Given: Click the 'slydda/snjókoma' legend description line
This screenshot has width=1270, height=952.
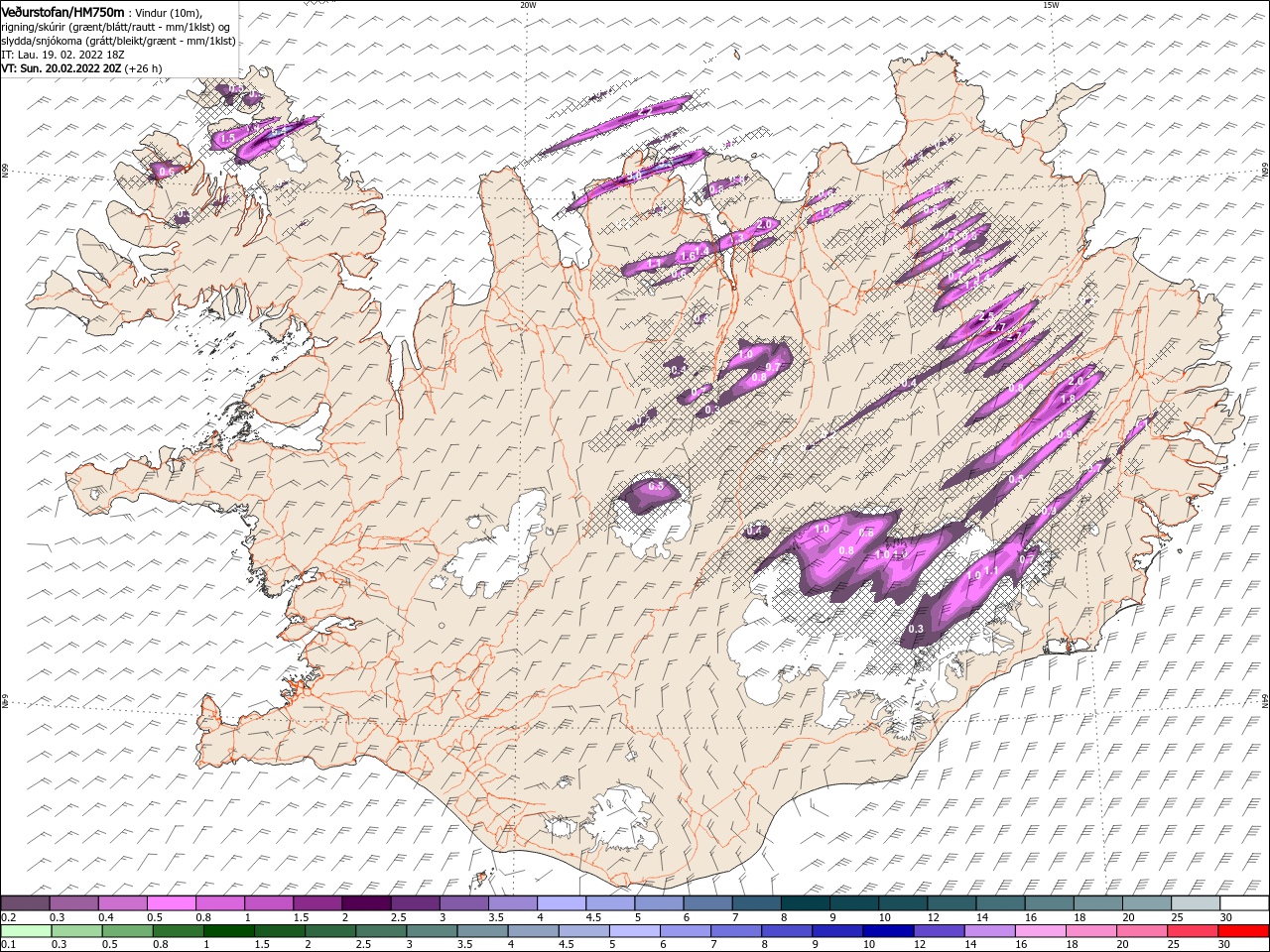Looking at the screenshot, I should pos(117,41).
